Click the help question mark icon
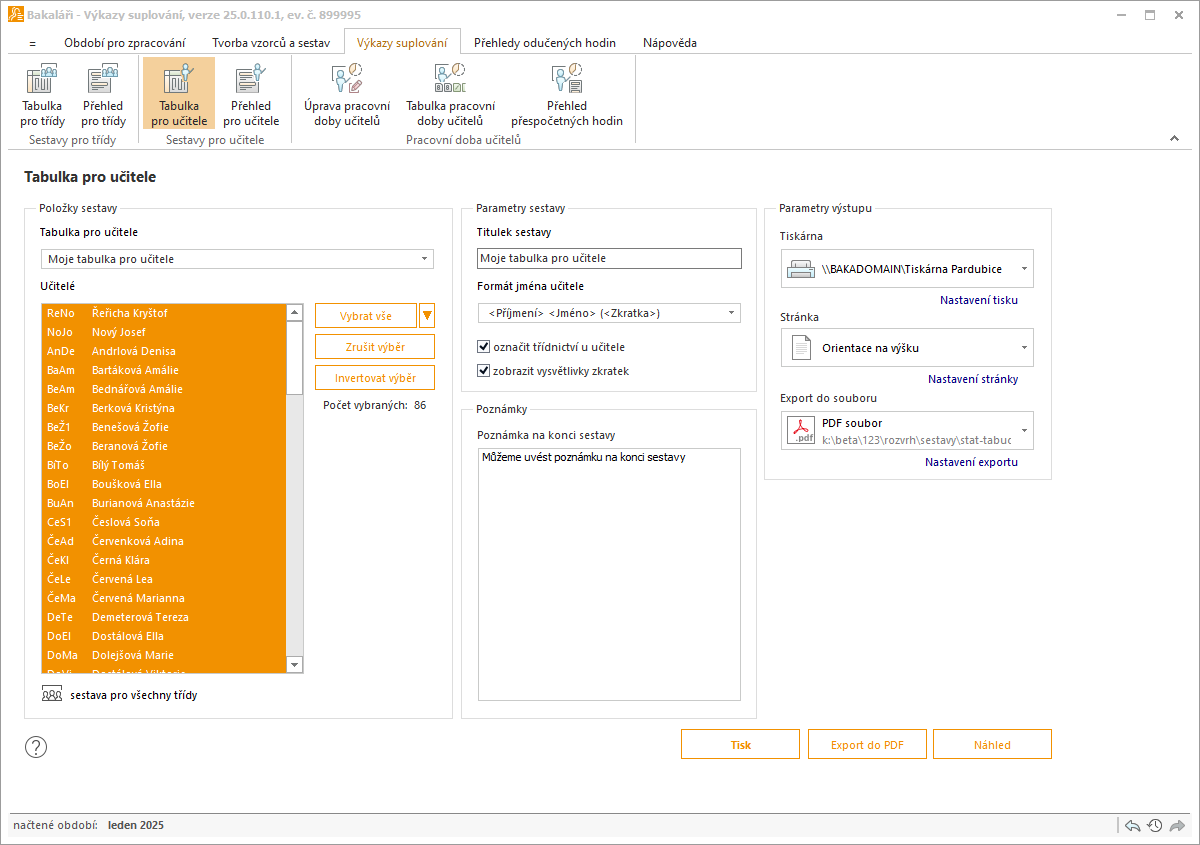The image size is (1200, 845). click(x=36, y=747)
